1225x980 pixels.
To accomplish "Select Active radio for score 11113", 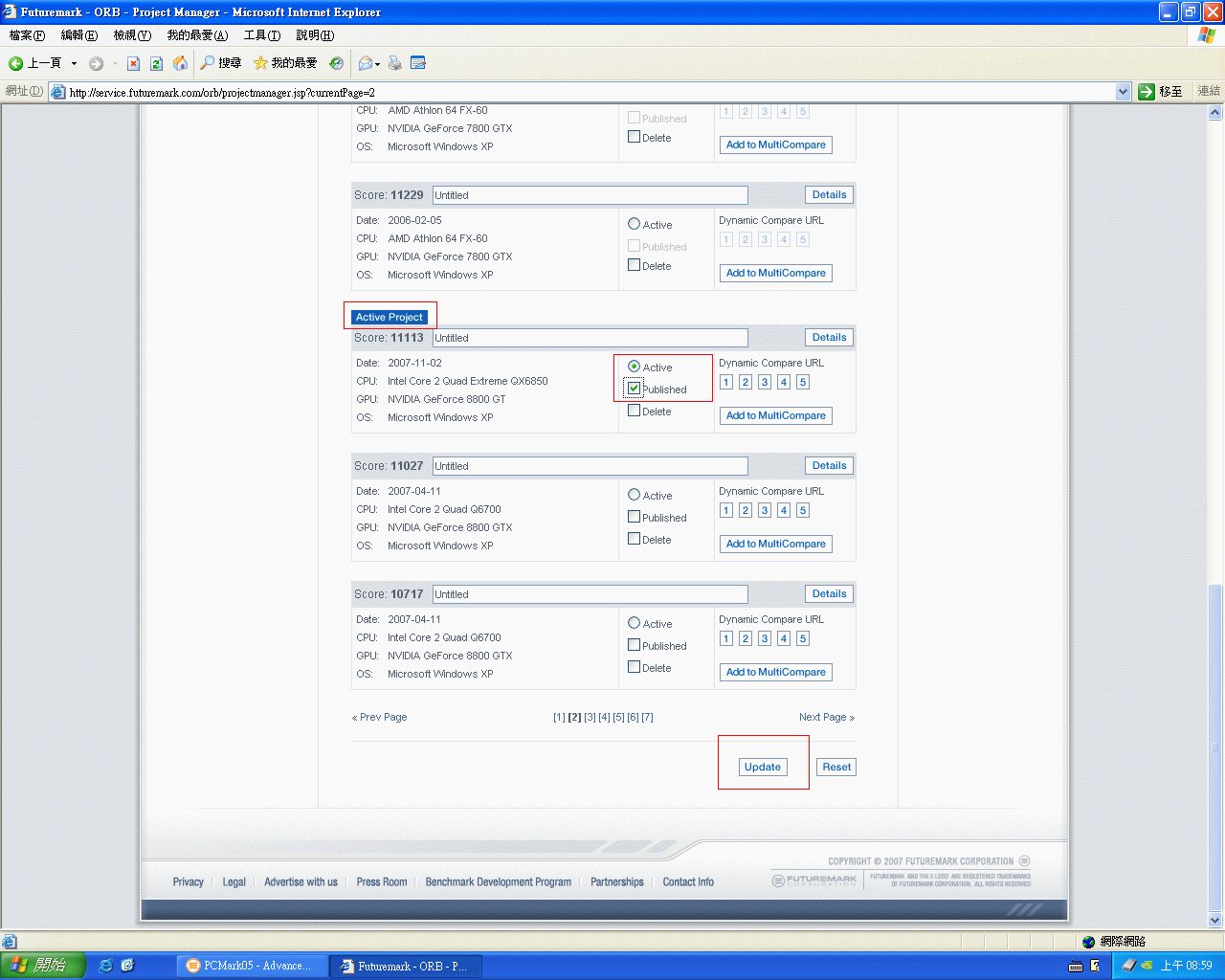I will click(x=634, y=367).
